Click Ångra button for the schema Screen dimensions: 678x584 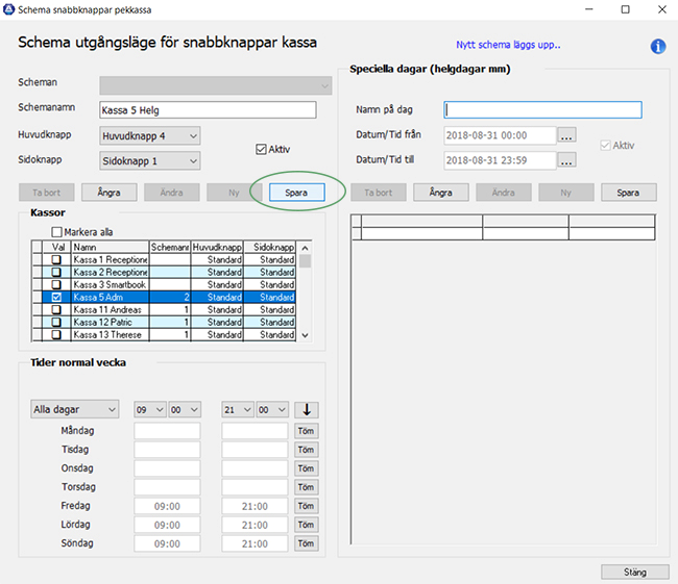click(x=109, y=192)
